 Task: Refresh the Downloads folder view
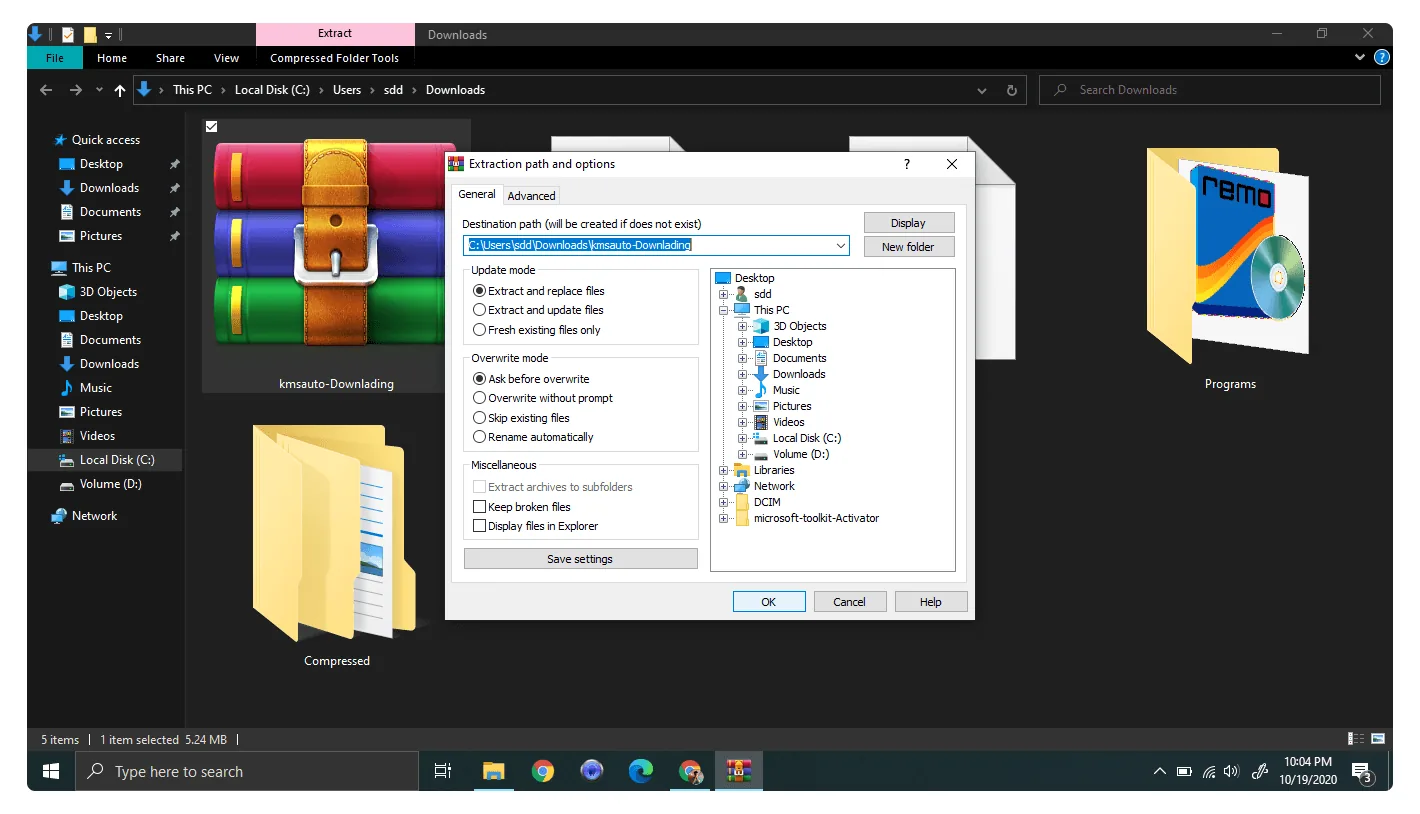(x=1011, y=90)
